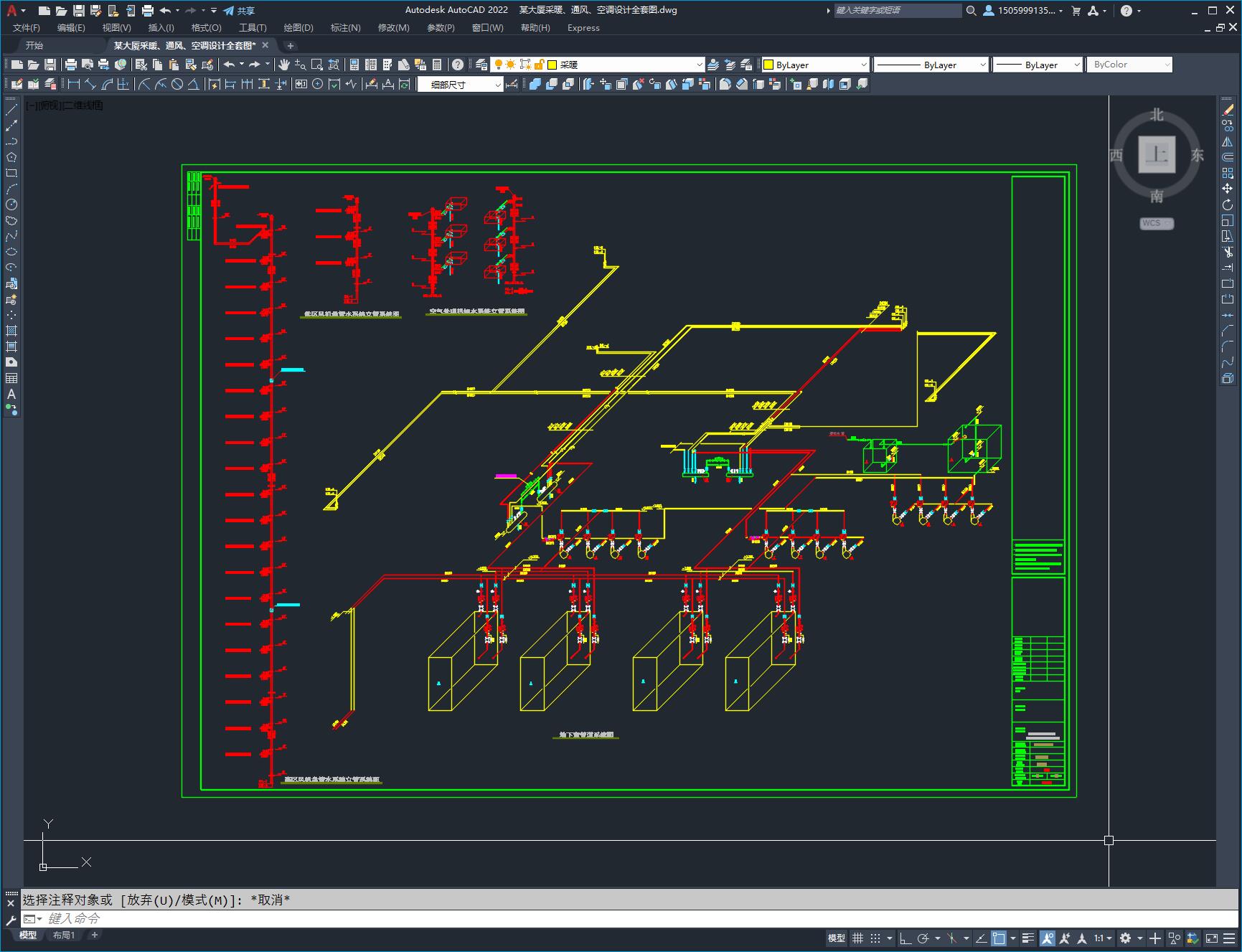Select the Circle draw tool
The image size is (1242, 952).
coord(11,204)
